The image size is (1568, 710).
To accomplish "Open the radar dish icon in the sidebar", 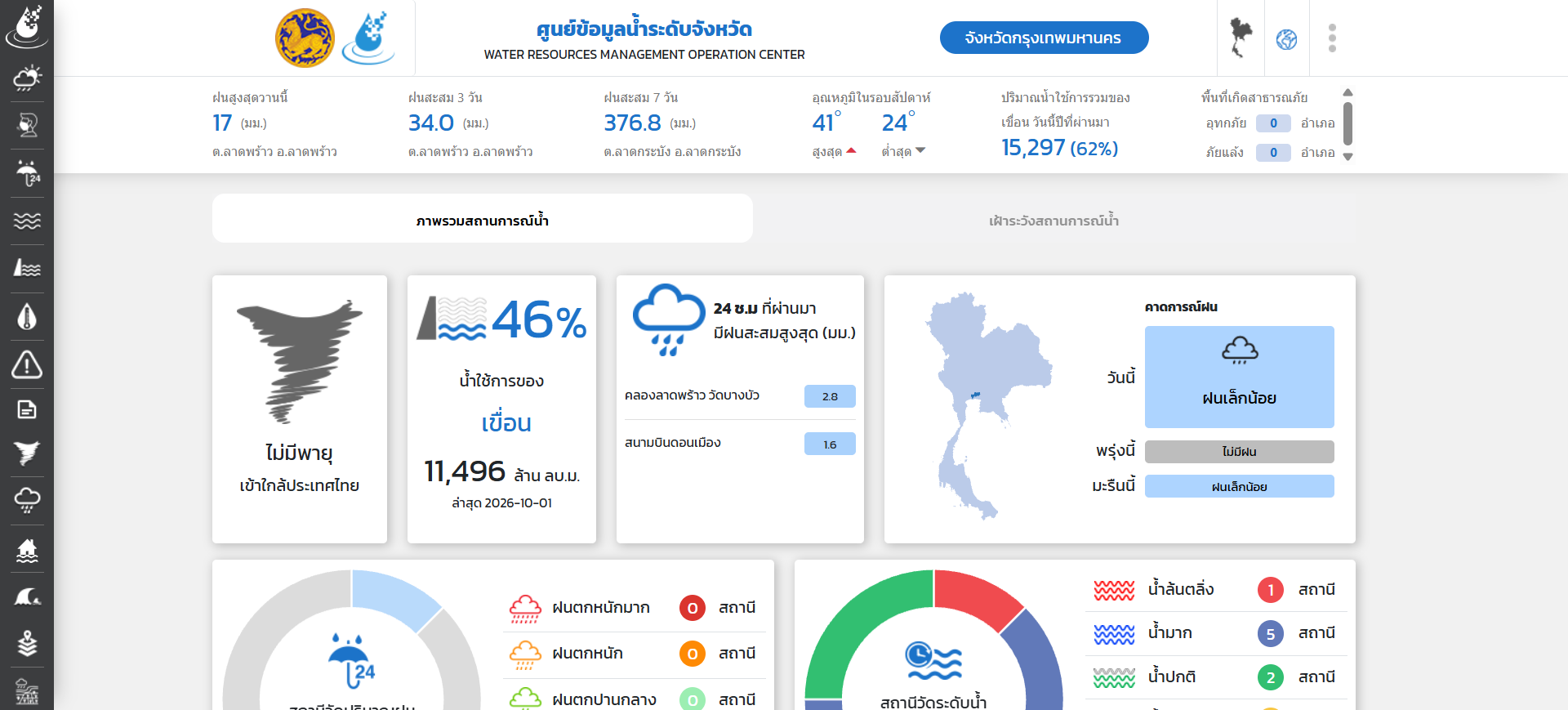I will (x=27, y=125).
